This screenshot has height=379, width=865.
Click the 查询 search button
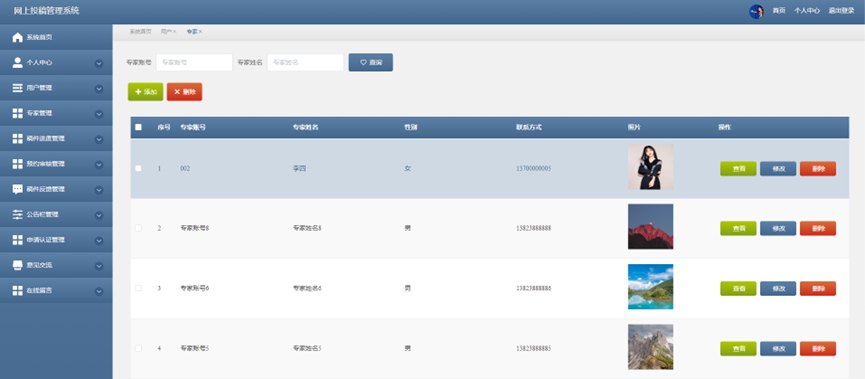371,62
